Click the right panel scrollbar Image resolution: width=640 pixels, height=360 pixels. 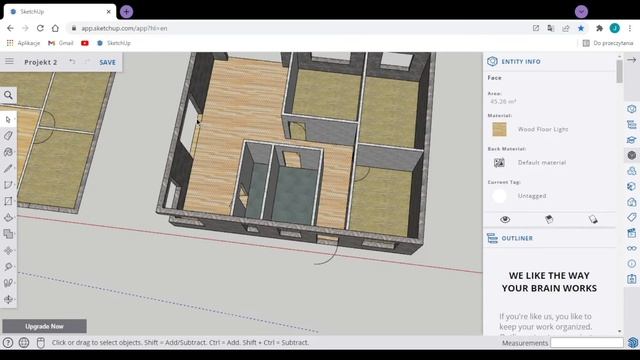click(x=620, y=71)
